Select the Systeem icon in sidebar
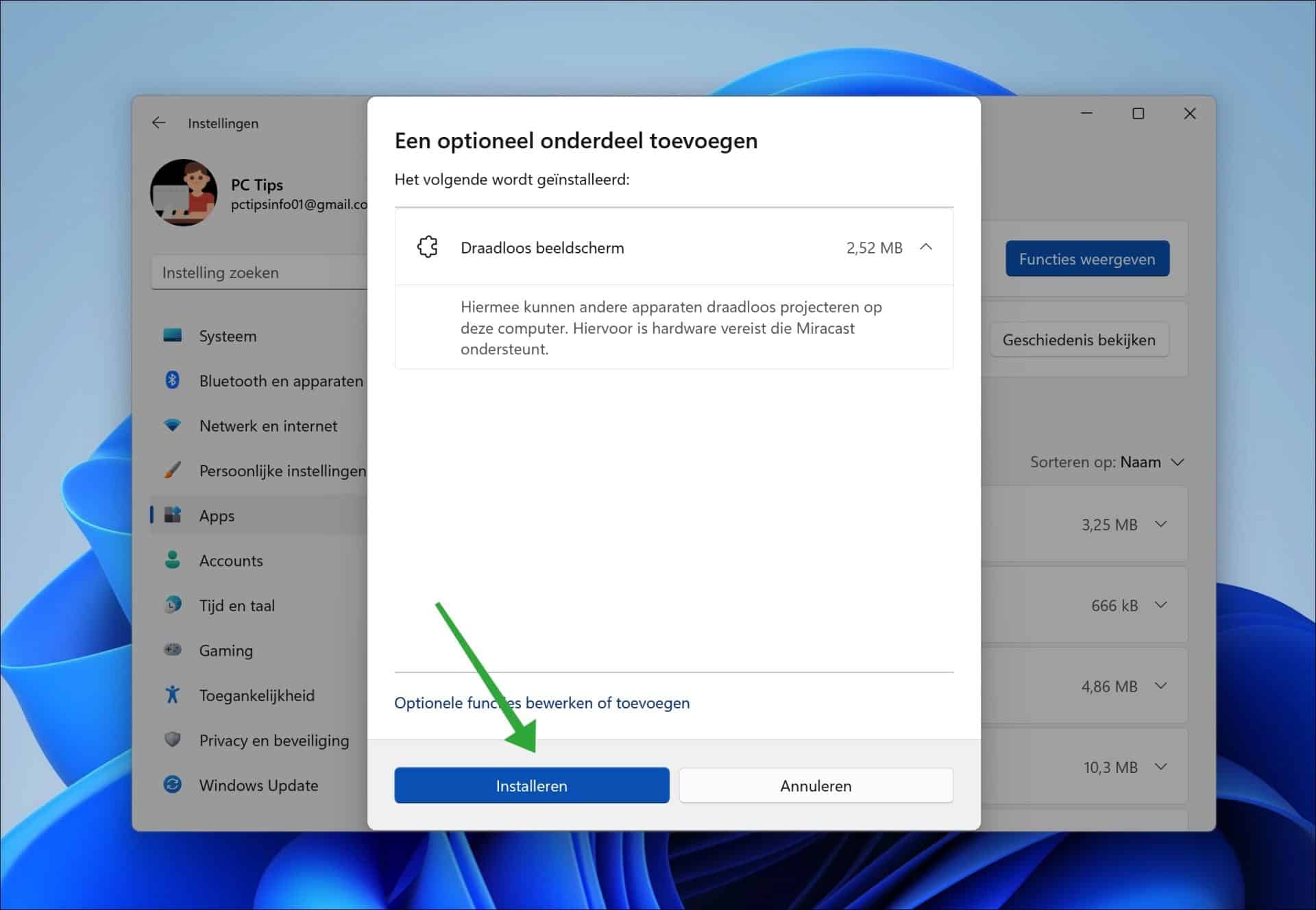The image size is (1316, 910). (x=172, y=336)
